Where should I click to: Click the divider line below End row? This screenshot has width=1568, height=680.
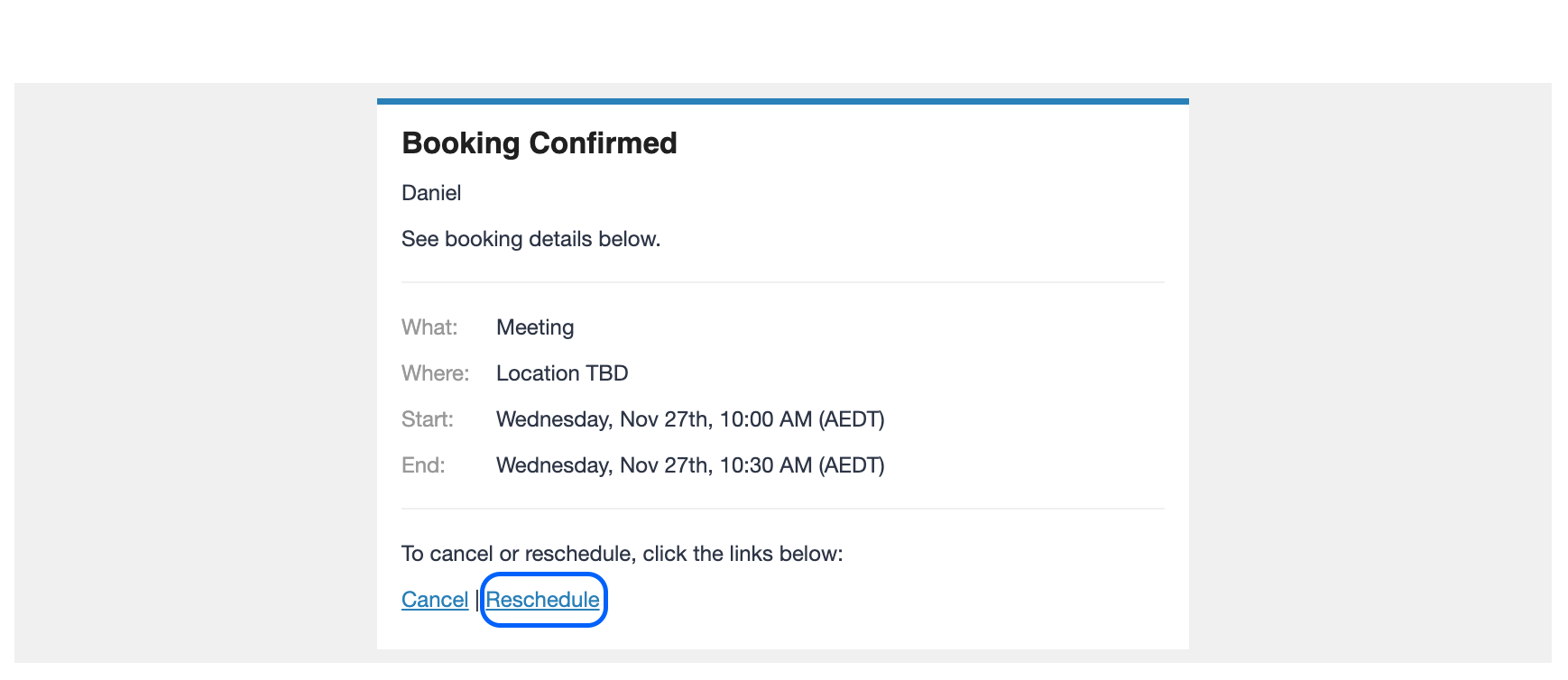(x=783, y=509)
